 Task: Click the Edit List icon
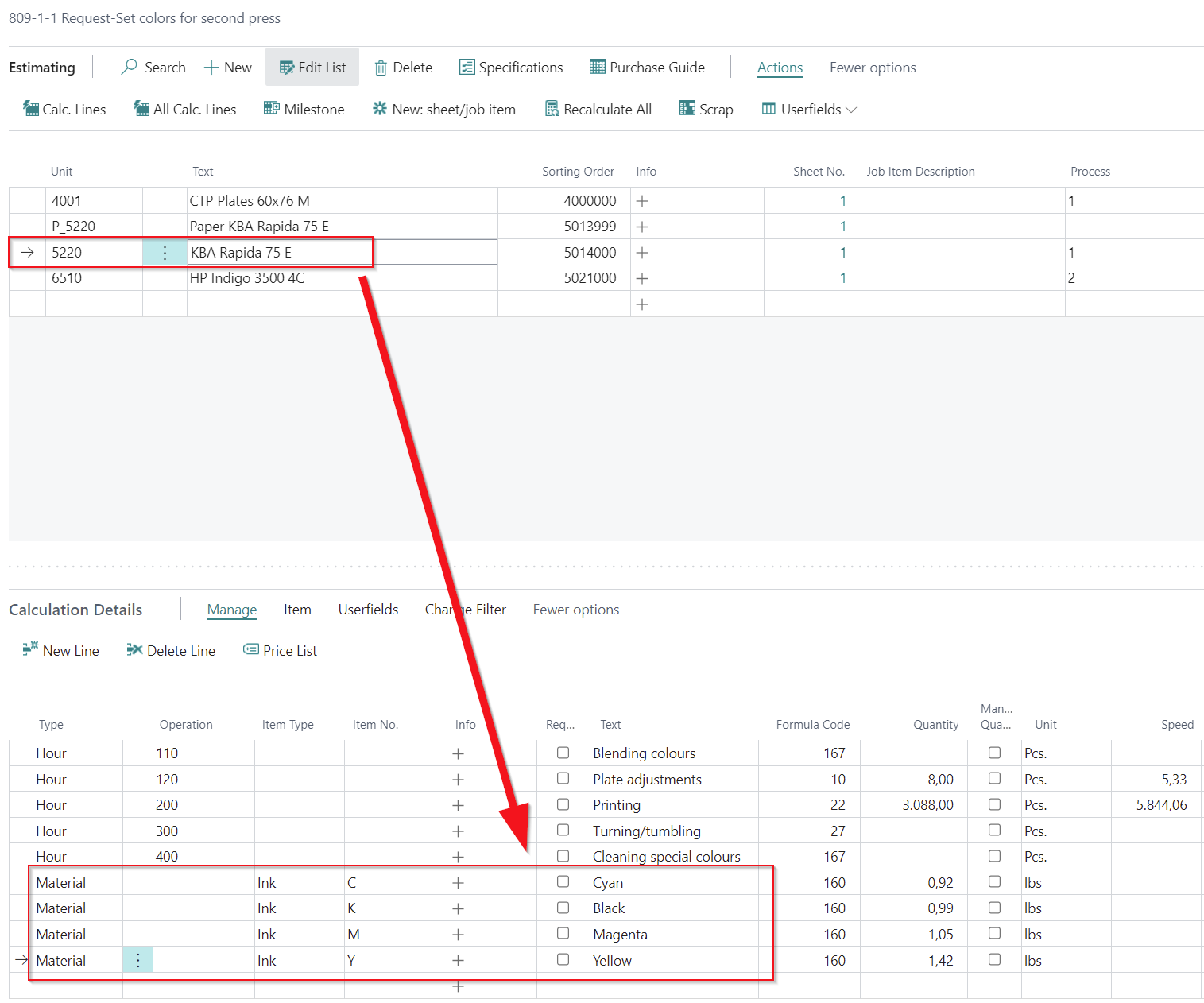[287, 68]
